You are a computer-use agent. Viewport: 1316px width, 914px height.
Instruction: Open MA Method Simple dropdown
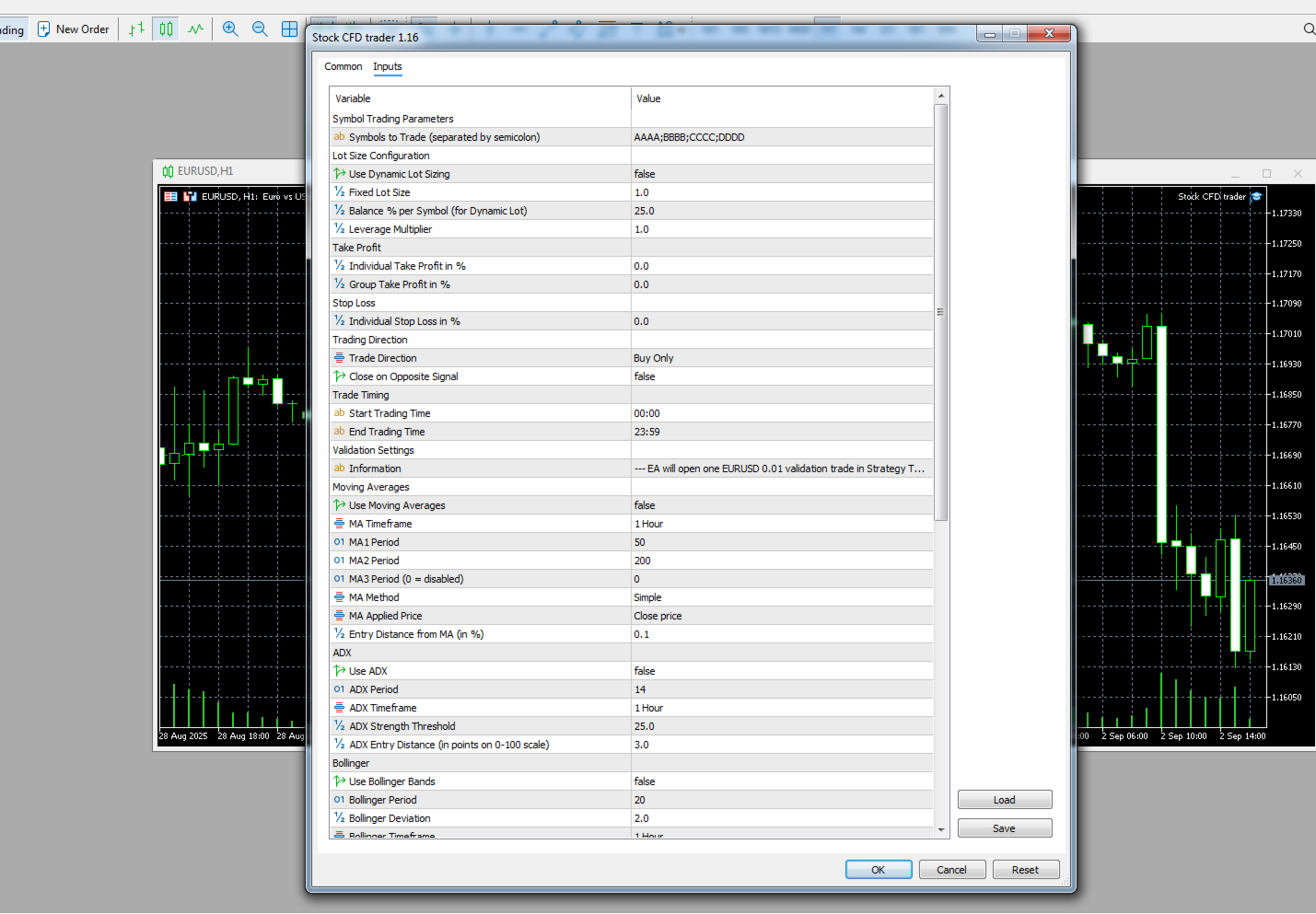point(782,597)
